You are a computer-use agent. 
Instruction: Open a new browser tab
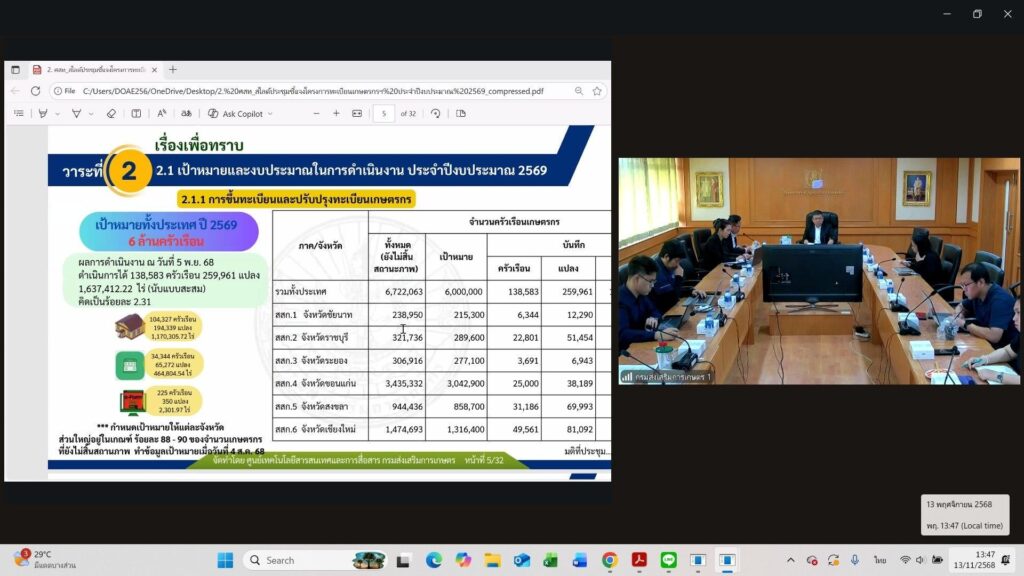click(x=172, y=70)
